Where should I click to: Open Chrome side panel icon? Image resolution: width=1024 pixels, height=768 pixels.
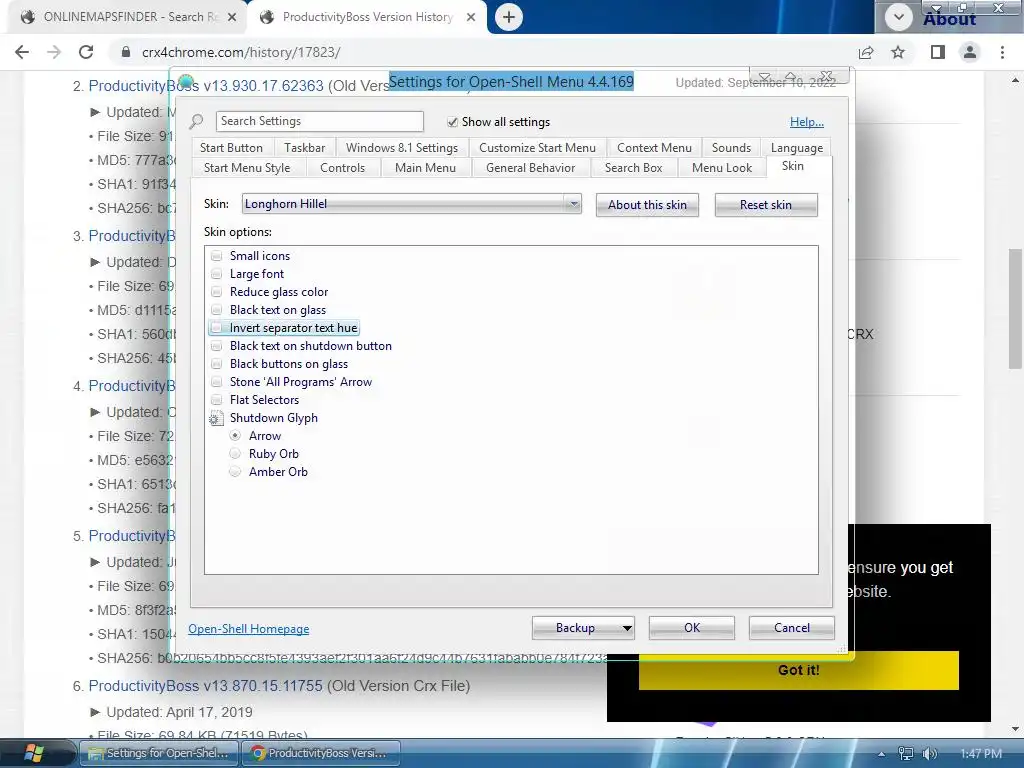pyautogui.click(x=938, y=52)
